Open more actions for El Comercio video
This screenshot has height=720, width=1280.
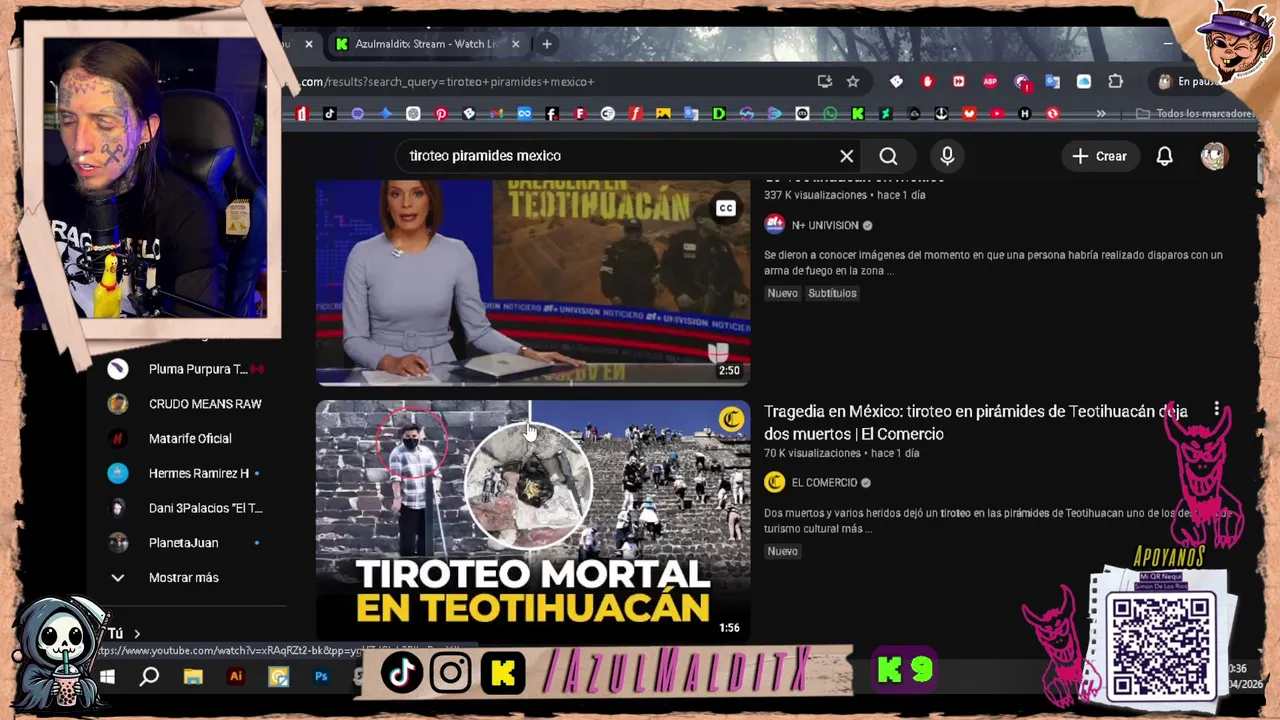click(x=1216, y=409)
